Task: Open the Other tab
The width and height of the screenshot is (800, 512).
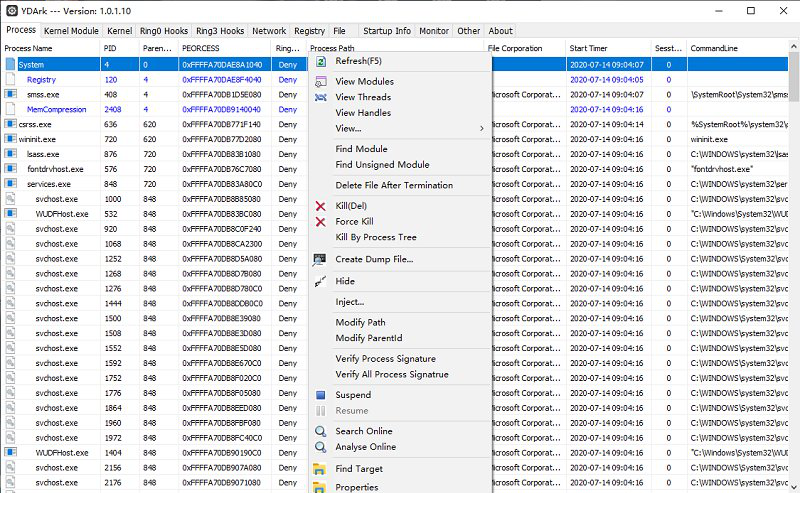Action: [468, 31]
